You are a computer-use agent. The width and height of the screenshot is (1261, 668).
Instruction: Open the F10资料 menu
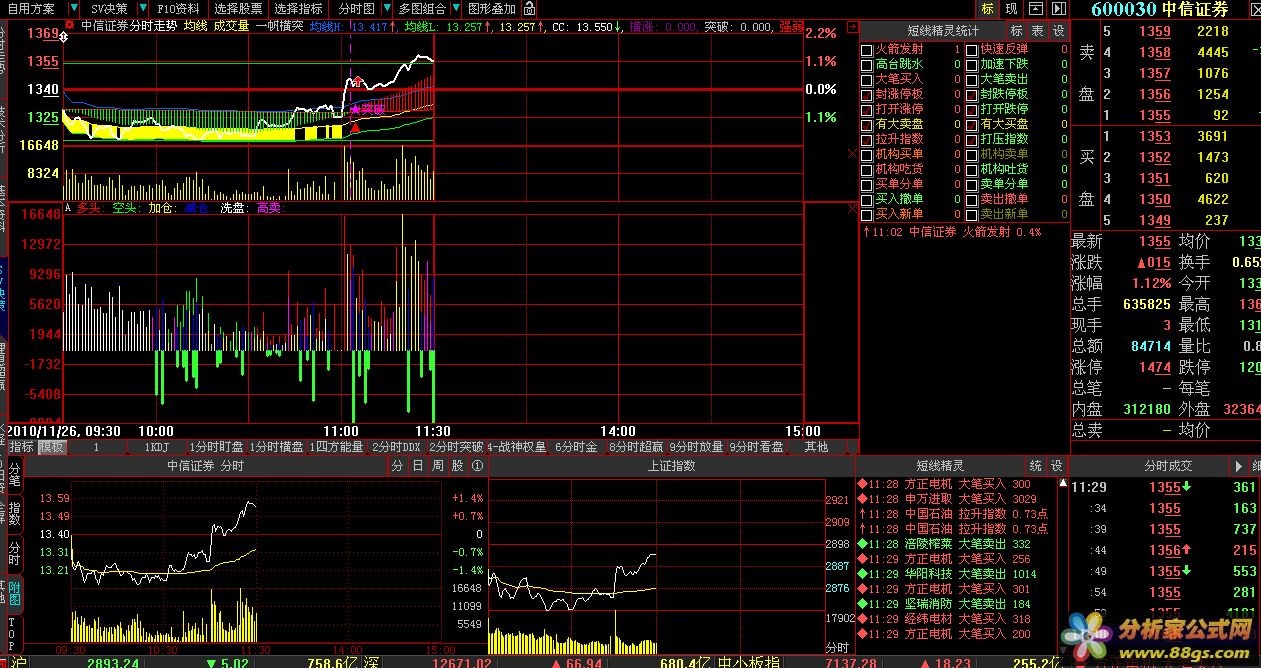(x=179, y=8)
